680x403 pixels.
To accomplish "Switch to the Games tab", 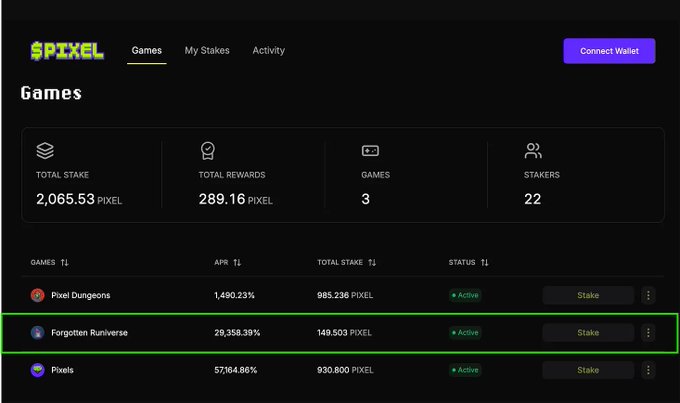I will click(x=147, y=50).
